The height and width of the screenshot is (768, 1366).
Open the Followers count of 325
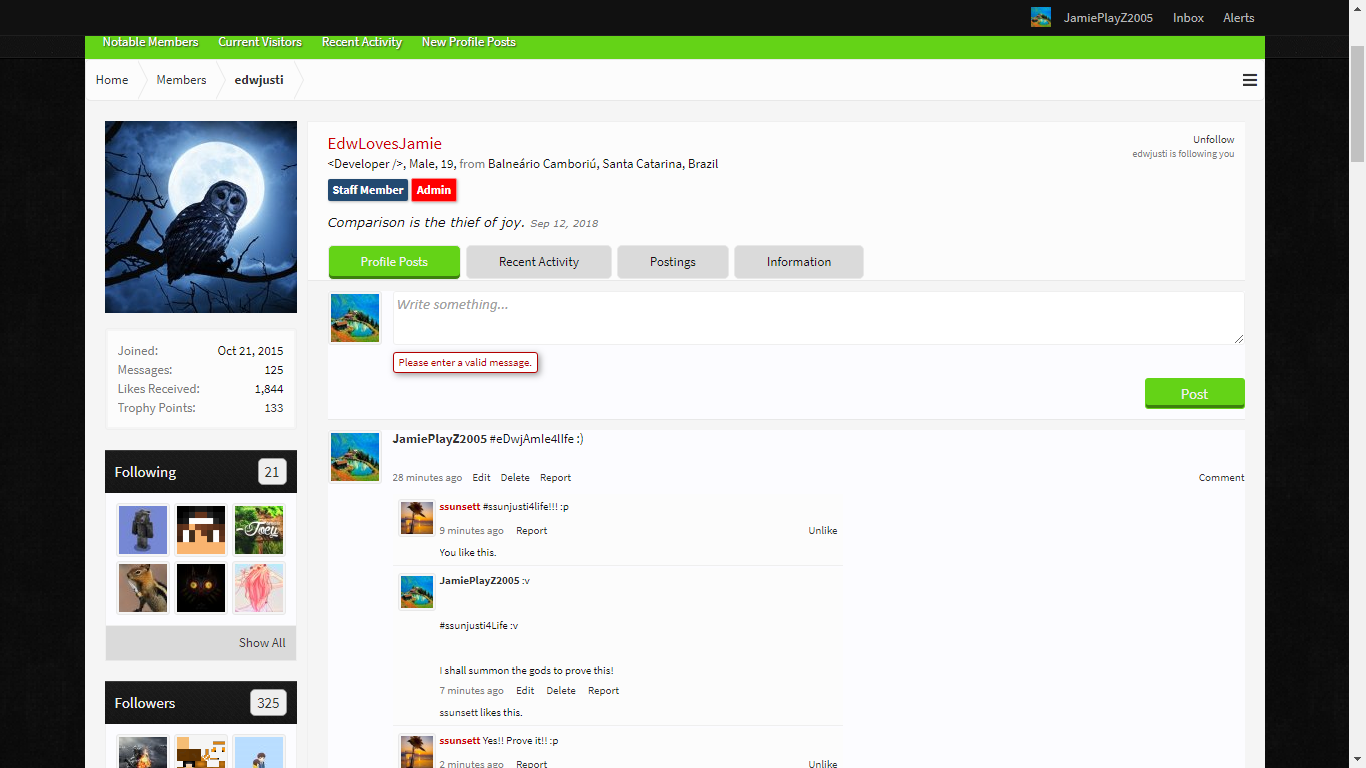[x=268, y=703]
